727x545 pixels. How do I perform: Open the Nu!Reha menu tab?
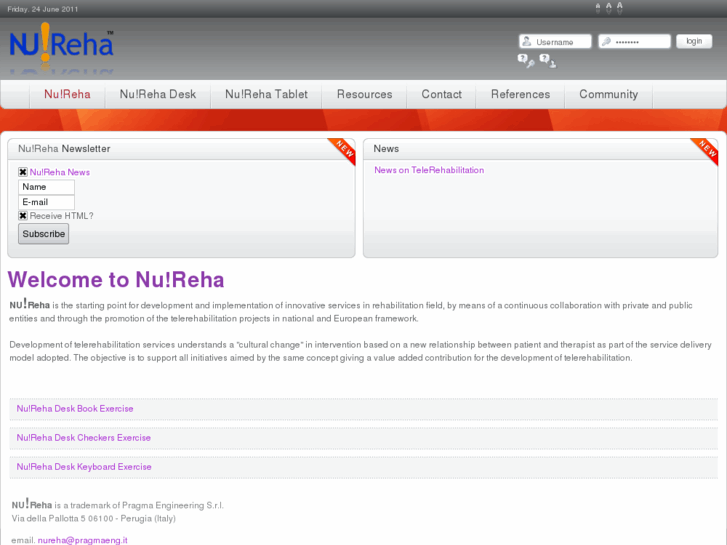[67, 94]
